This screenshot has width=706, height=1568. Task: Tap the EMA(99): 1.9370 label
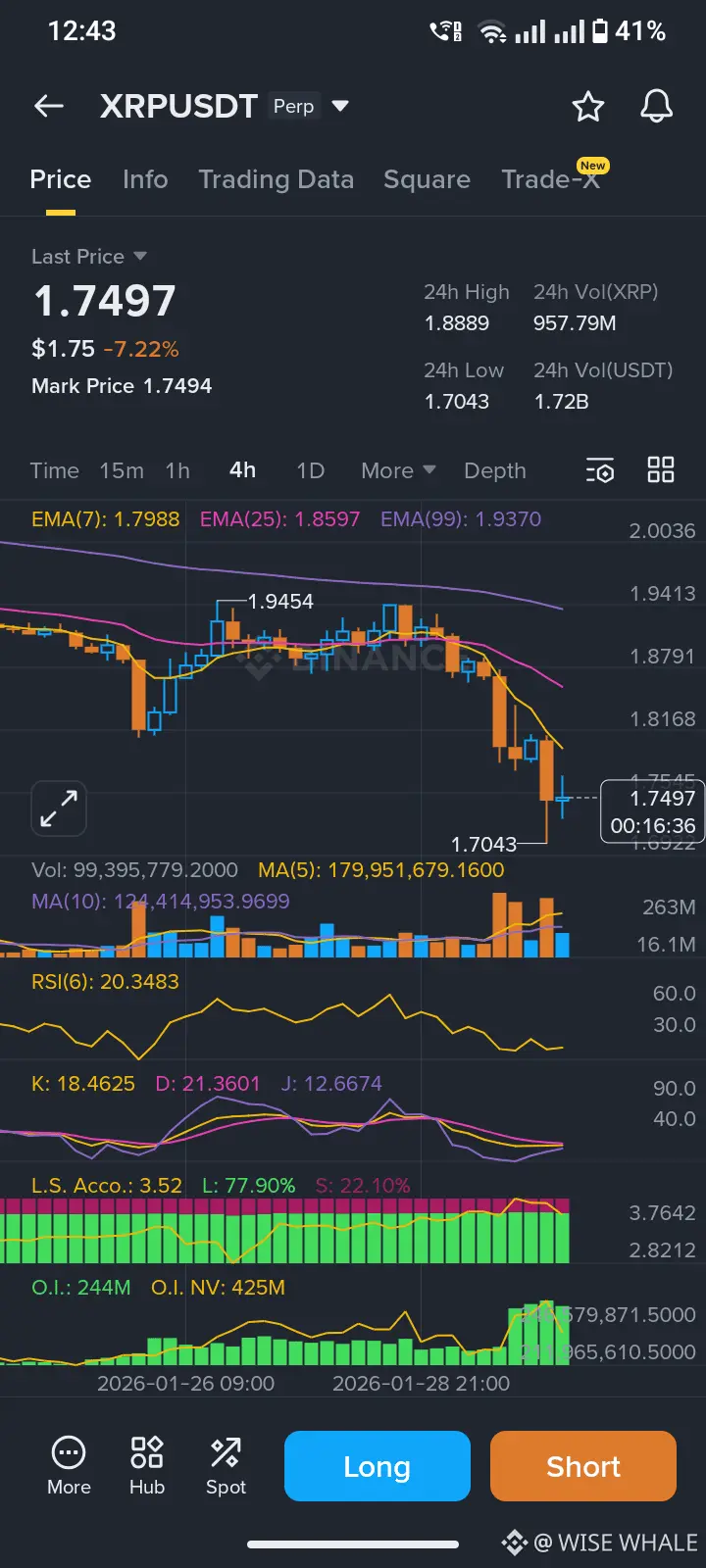(x=461, y=519)
